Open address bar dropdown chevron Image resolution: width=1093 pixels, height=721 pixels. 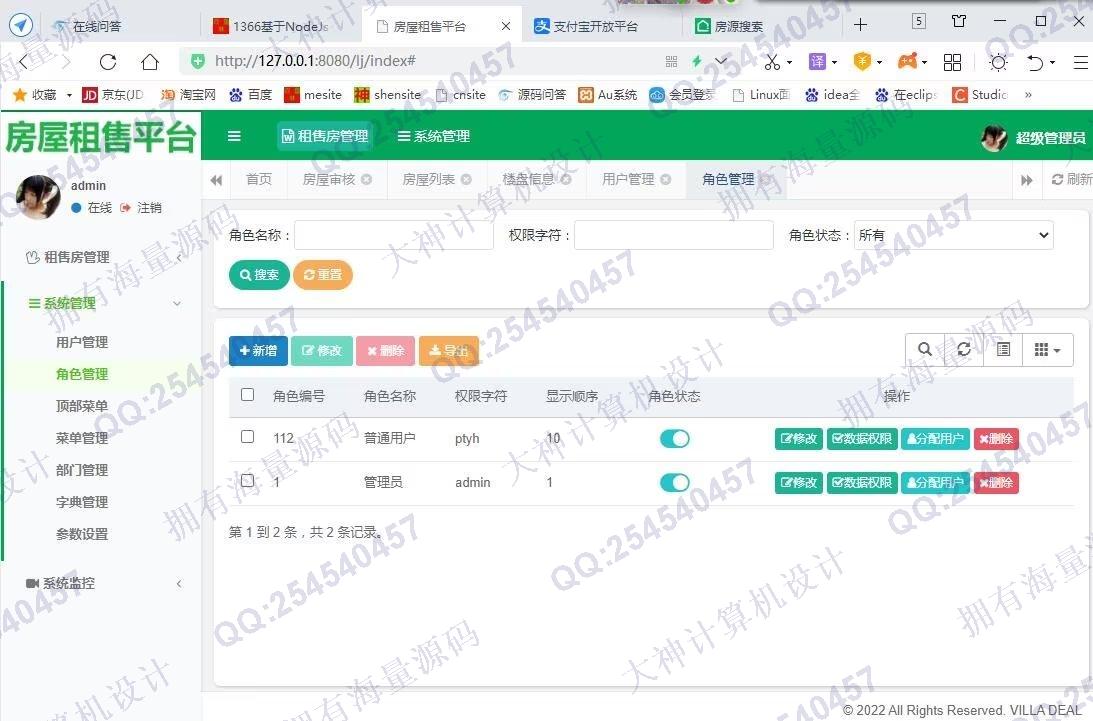tap(721, 61)
